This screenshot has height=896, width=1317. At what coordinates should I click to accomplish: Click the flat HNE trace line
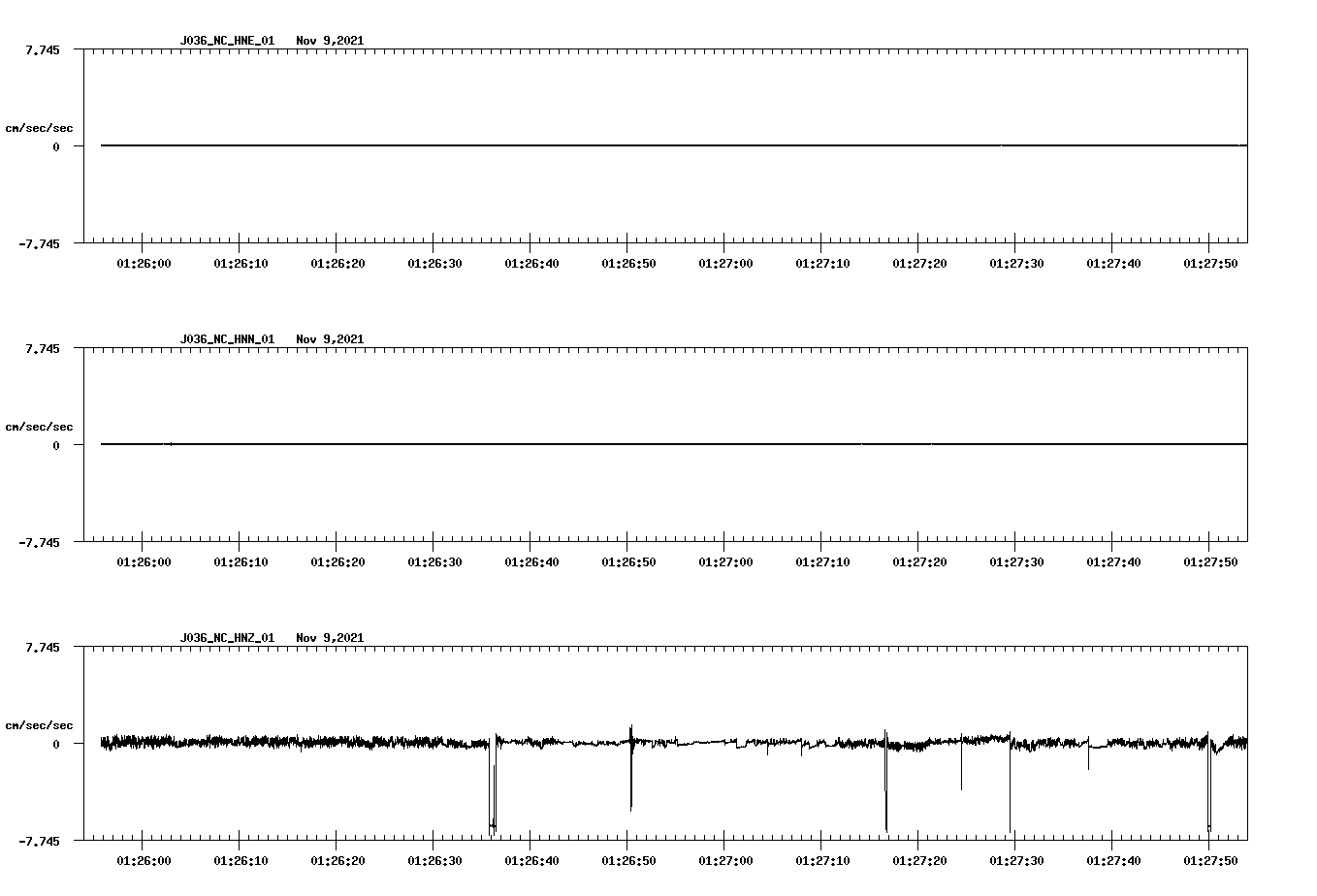674,145
